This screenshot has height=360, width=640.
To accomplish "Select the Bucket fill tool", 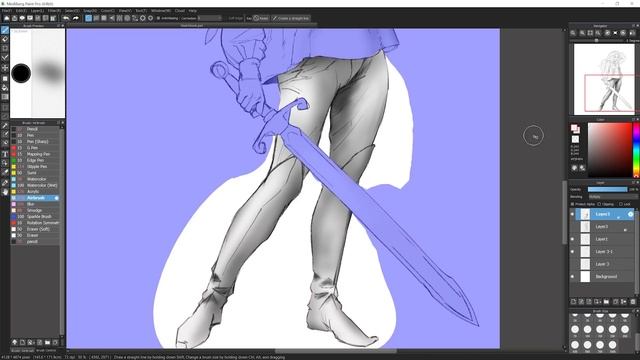I will click(x=5, y=88).
